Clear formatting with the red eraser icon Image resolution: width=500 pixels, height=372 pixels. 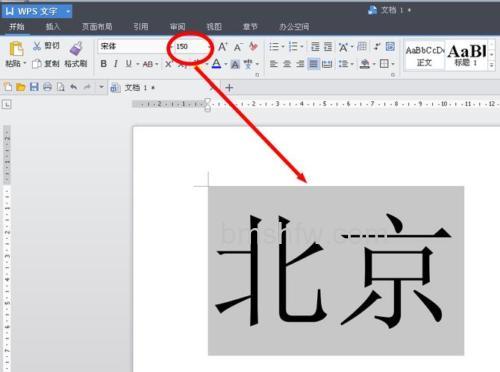pyautogui.click(x=253, y=46)
